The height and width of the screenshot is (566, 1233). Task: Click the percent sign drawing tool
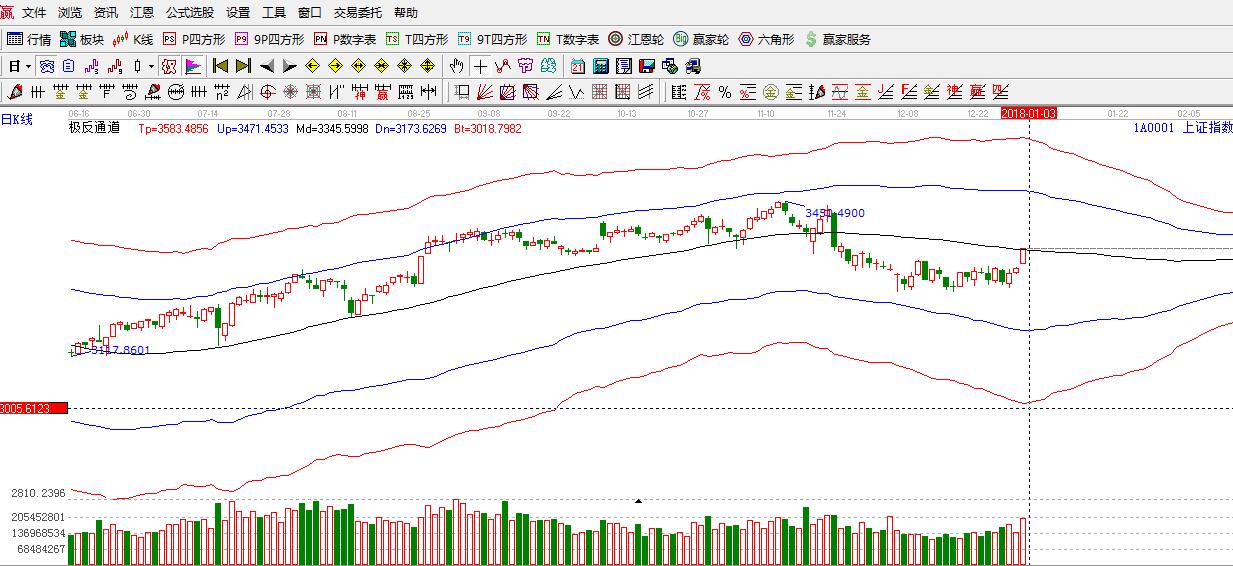(x=725, y=93)
